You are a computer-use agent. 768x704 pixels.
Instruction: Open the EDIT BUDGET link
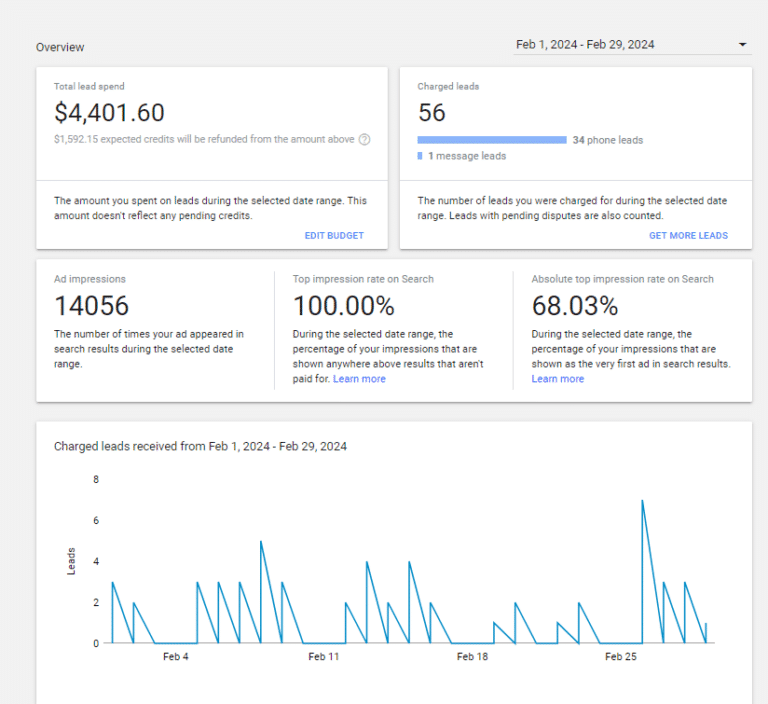(x=334, y=236)
